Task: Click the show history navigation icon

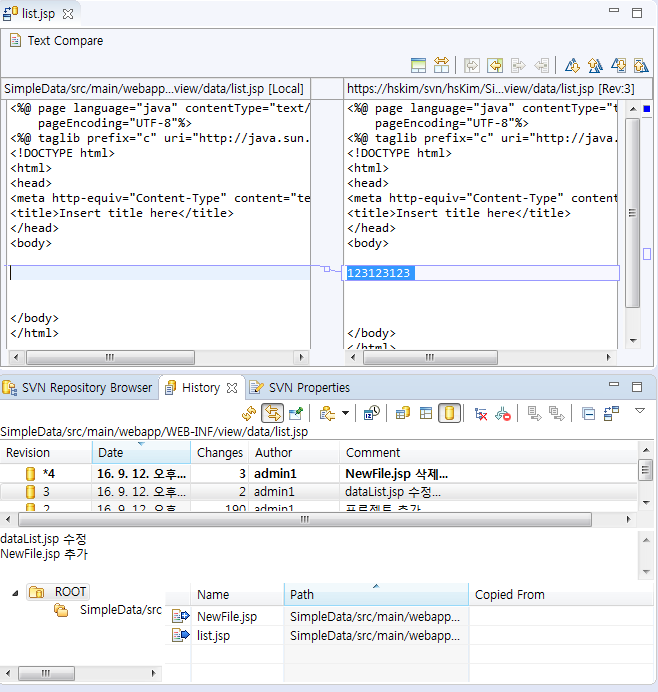Action: pos(327,414)
